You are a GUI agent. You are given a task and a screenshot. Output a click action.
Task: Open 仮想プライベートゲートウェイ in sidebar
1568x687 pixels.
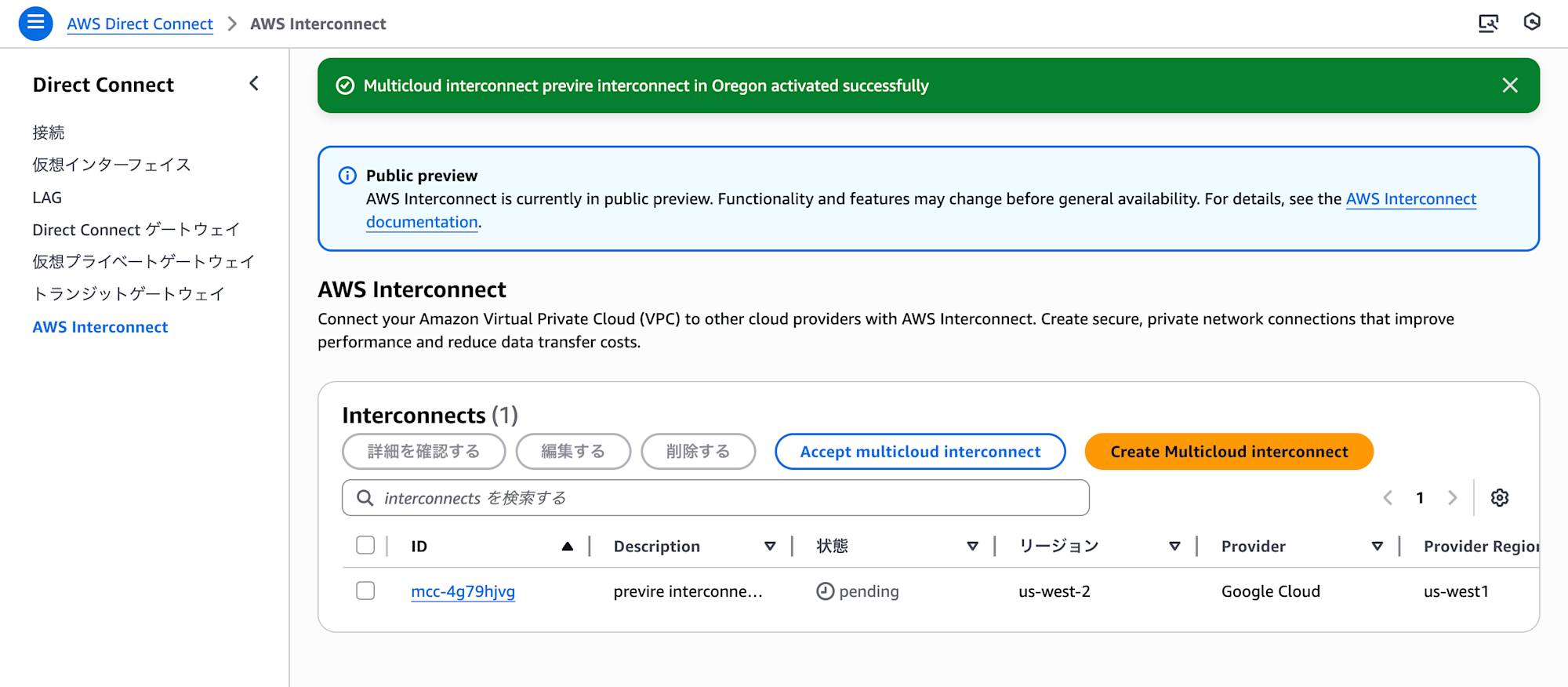pyautogui.click(x=143, y=262)
